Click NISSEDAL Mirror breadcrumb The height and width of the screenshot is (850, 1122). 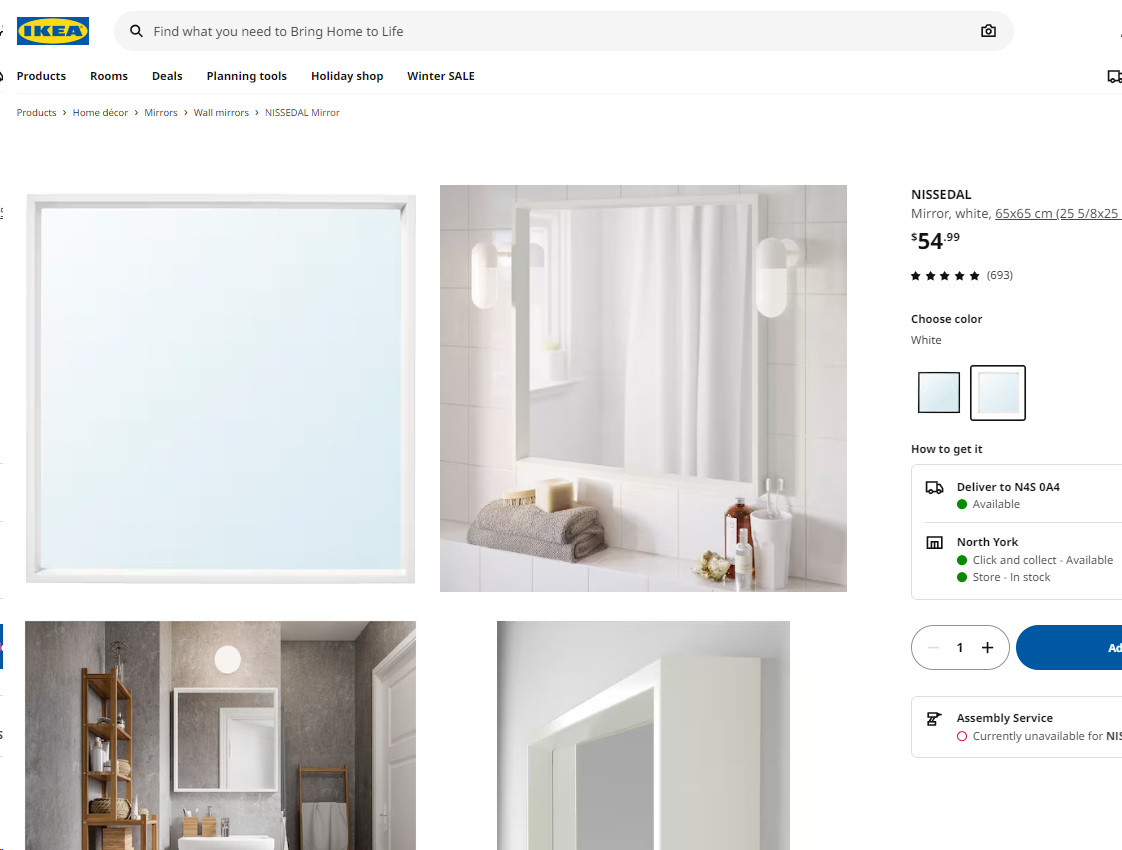302,112
